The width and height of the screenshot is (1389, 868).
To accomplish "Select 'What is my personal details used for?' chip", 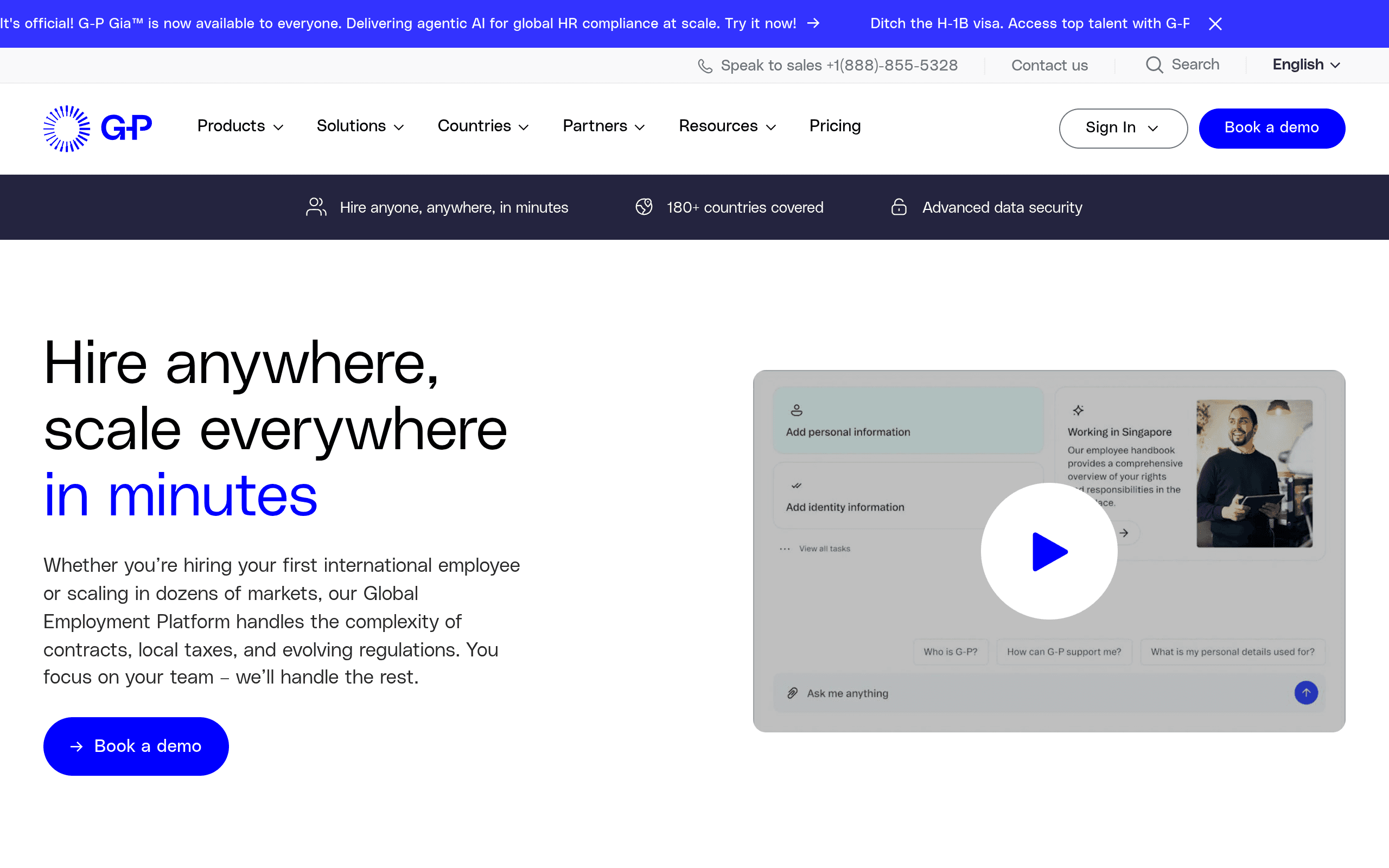I will click(1232, 652).
